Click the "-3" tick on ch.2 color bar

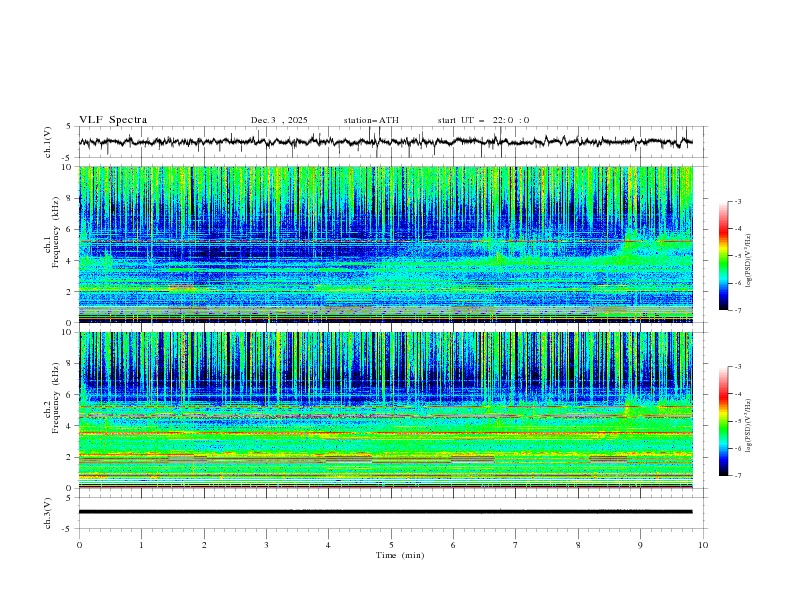click(x=738, y=367)
